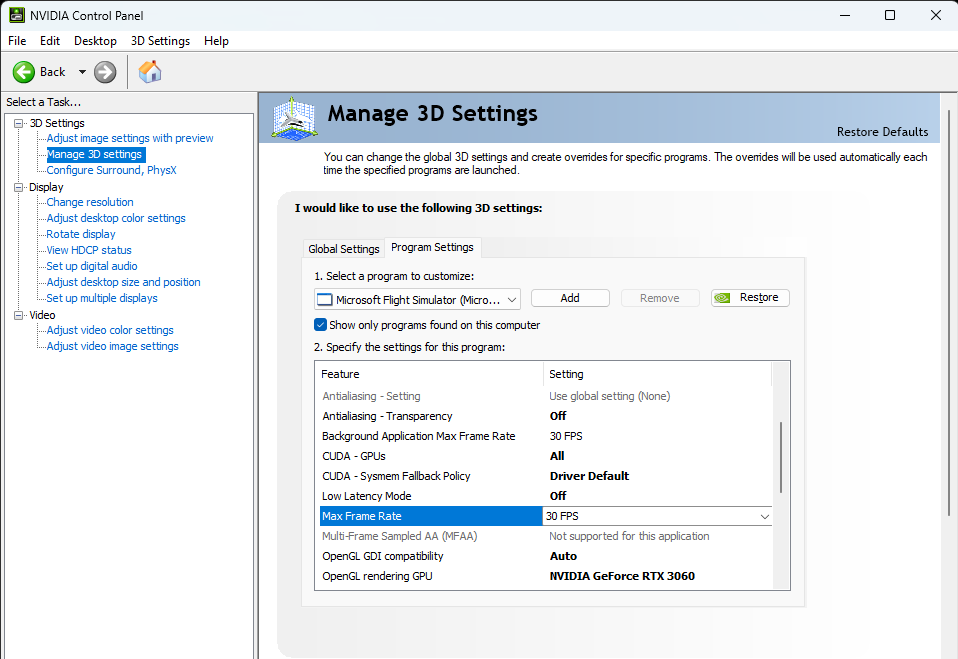Image resolution: width=958 pixels, height=659 pixels.
Task: Click the NVIDIA GeForce RTX 3060 value
Action: (622, 577)
